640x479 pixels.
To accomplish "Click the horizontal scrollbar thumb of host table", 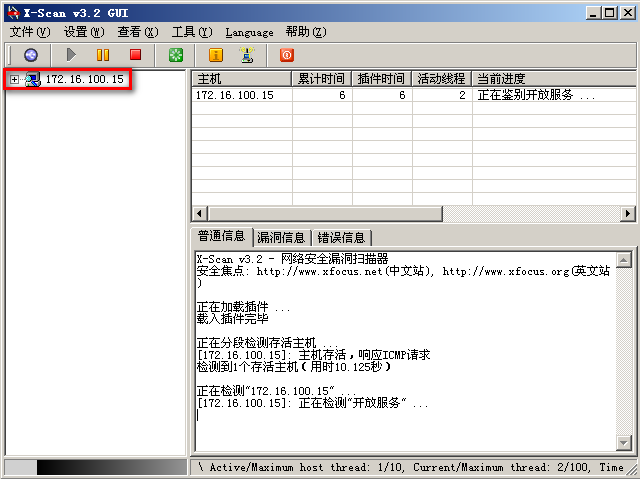I will (325, 213).
